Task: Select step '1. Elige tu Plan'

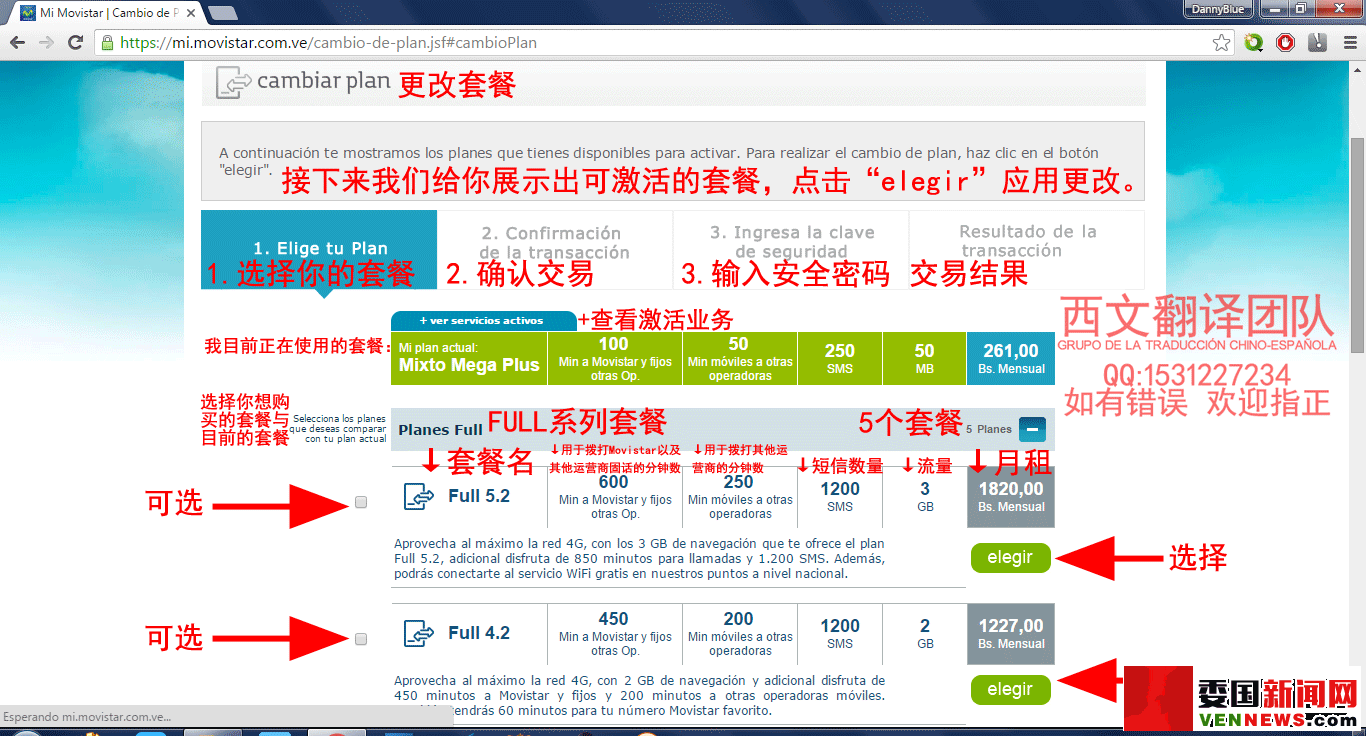Action: pyautogui.click(x=319, y=250)
